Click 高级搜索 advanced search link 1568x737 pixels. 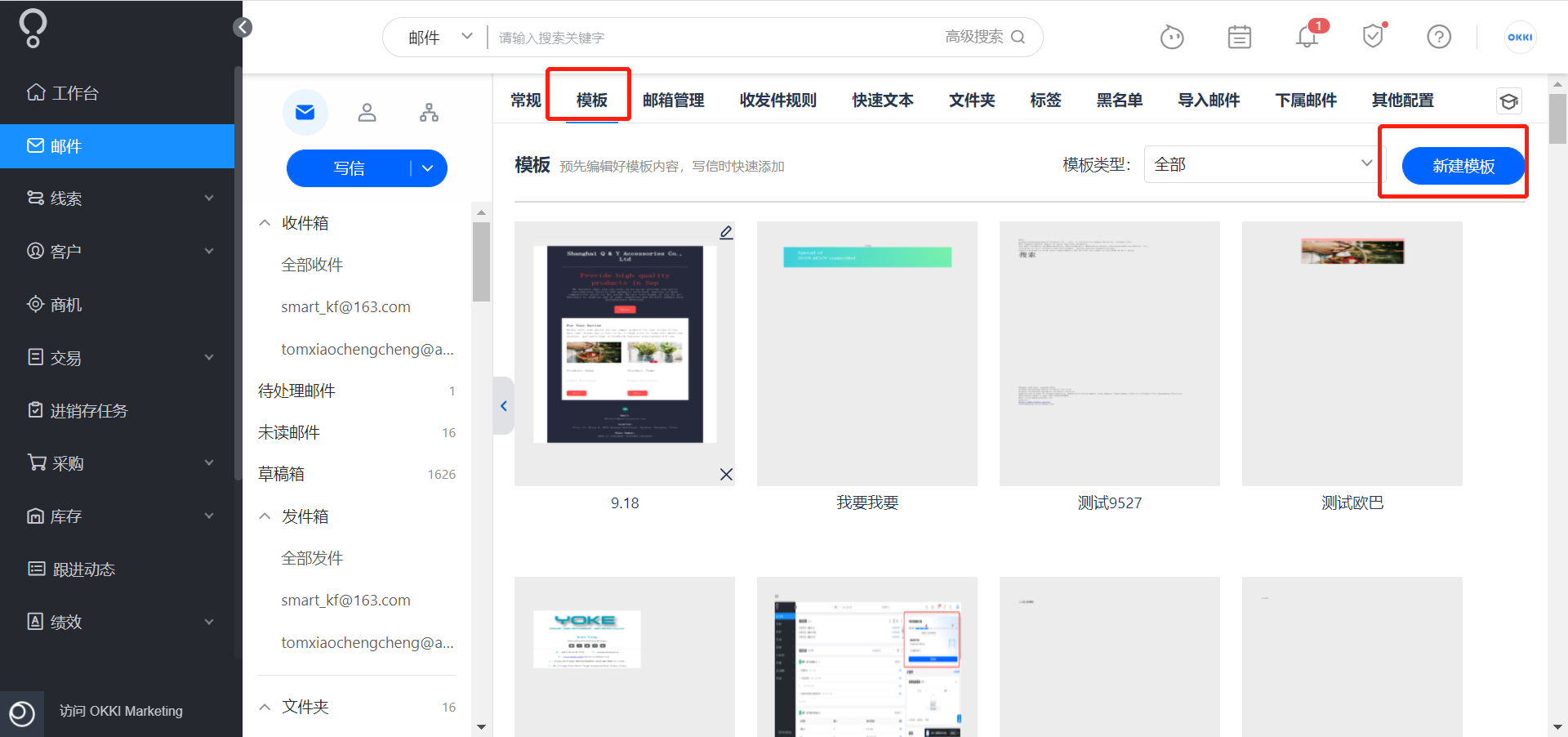coord(974,37)
